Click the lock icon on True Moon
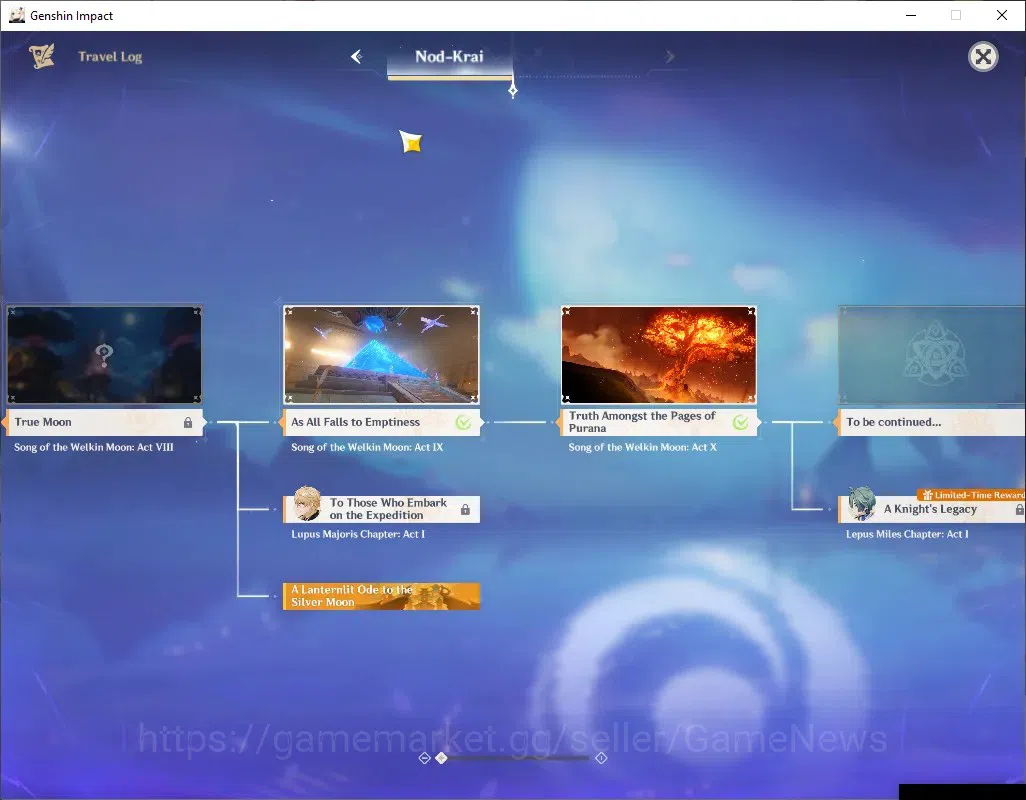The width and height of the screenshot is (1026, 800). tap(188, 423)
